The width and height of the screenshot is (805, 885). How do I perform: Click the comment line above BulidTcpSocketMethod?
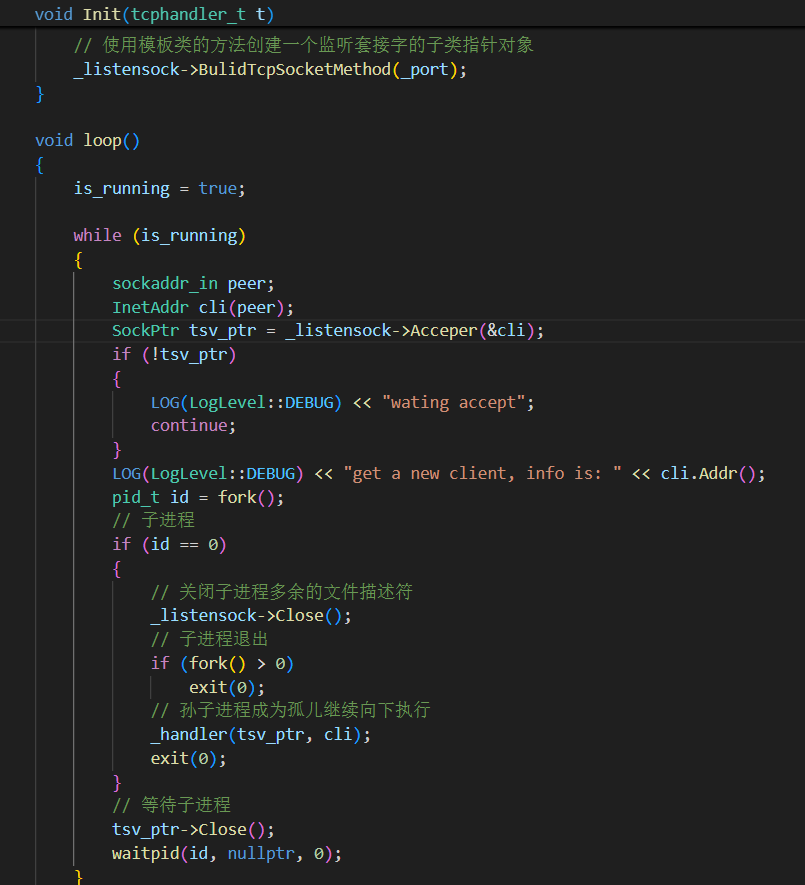click(x=303, y=45)
